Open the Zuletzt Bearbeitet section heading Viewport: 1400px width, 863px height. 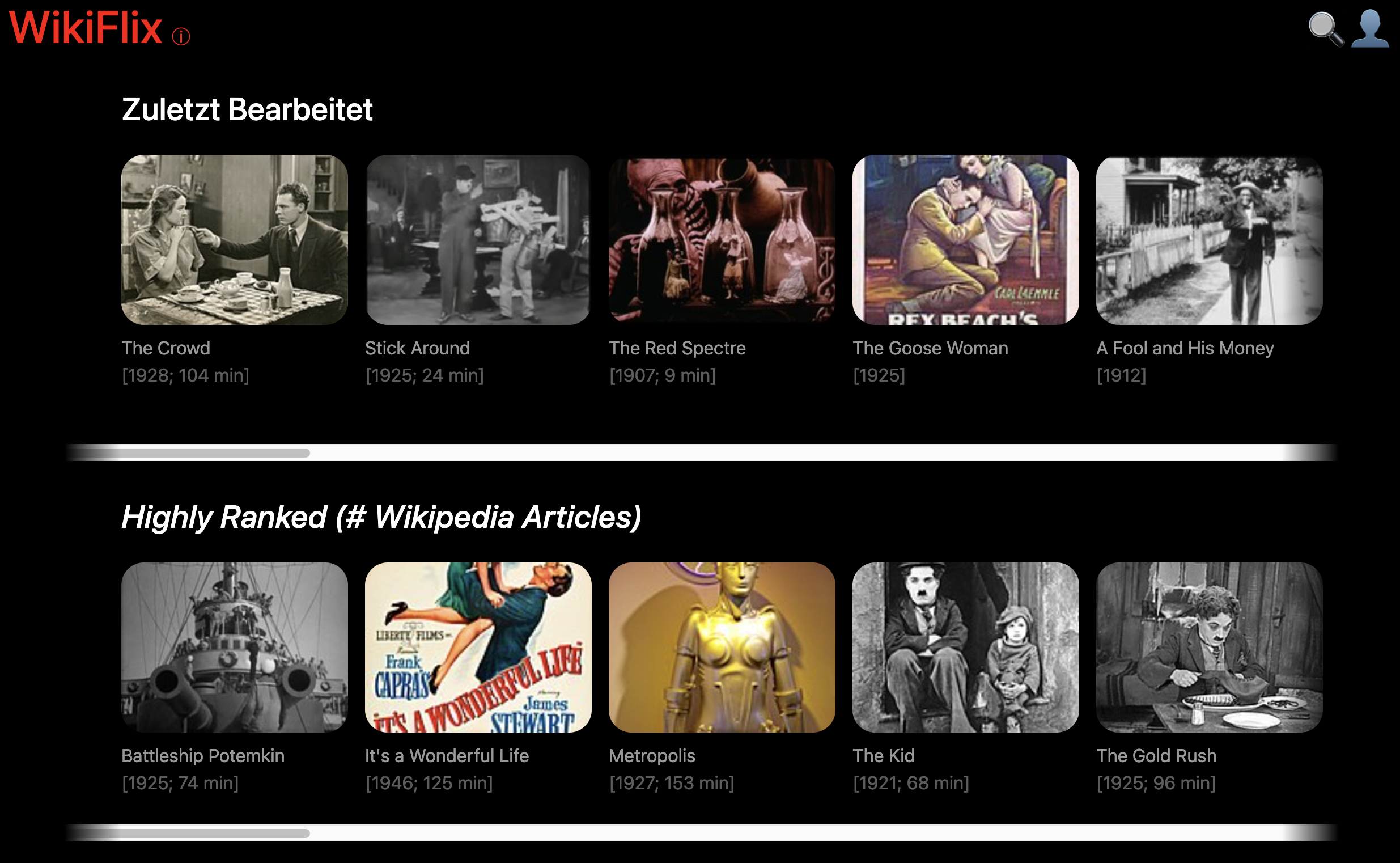(x=247, y=109)
